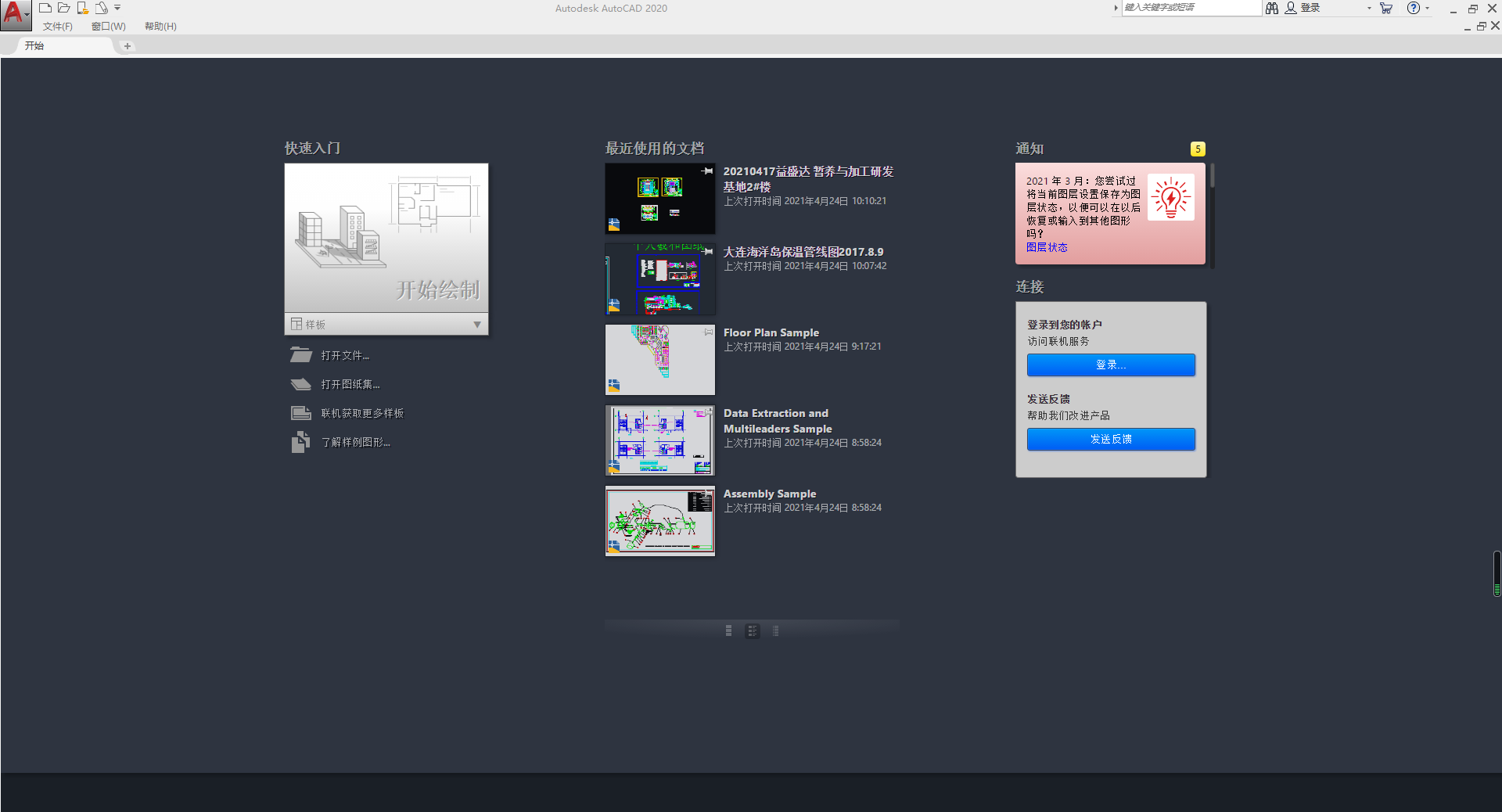The width and height of the screenshot is (1502, 812).
Task: Open the AutoCAD application menu (red A)
Action: (x=15, y=15)
